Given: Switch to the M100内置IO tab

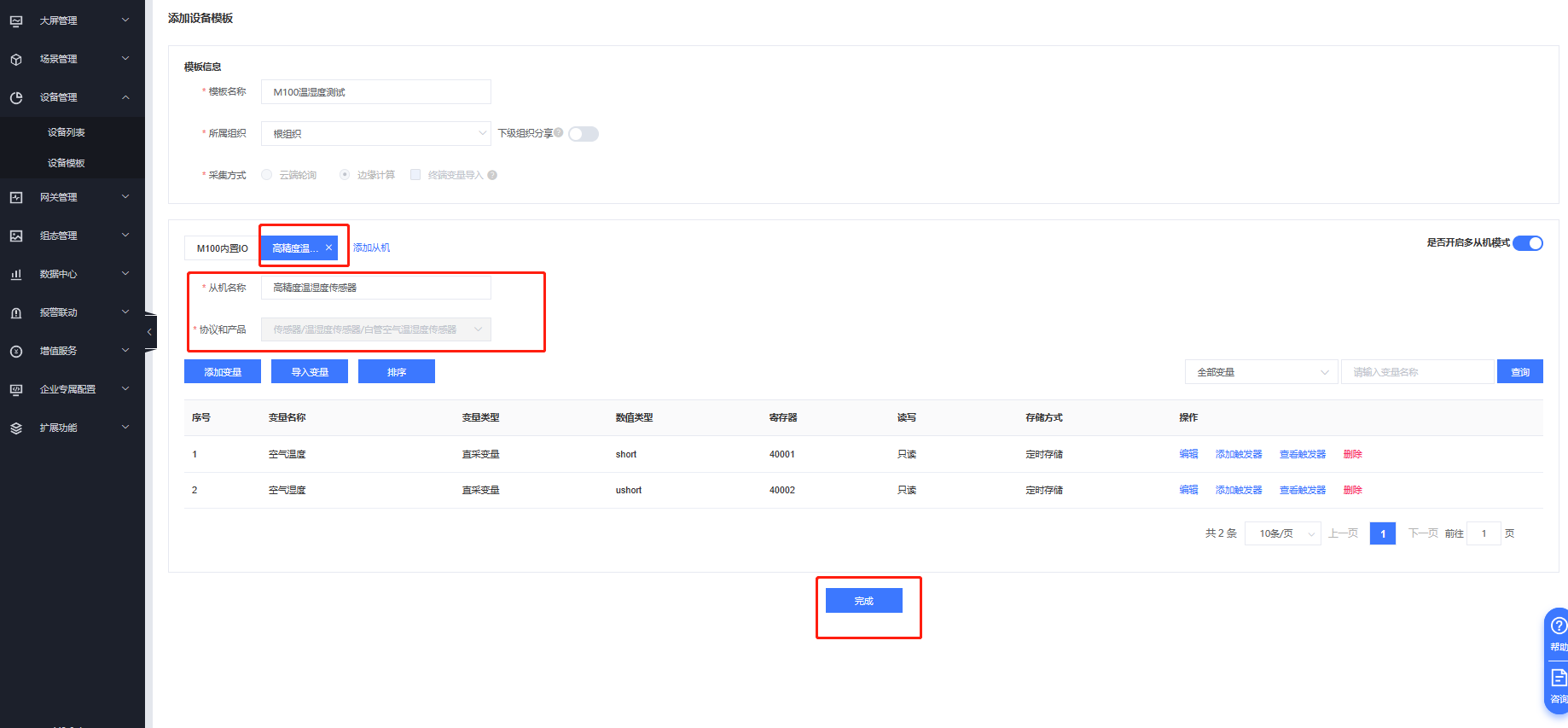Looking at the screenshot, I should click(222, 248).
